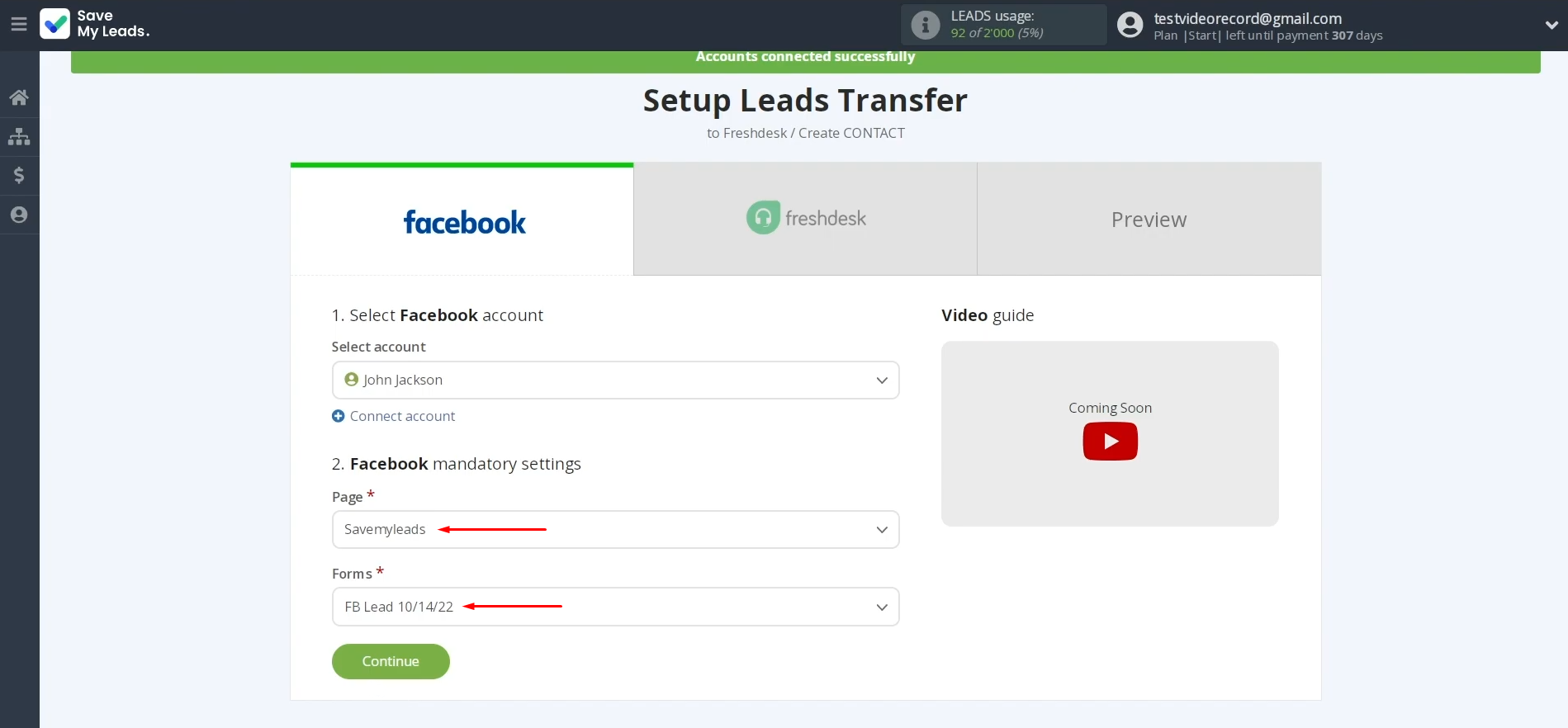Click the Connect account link
Image resolution: width=1568 pixels, height=728 pixels.
coord(402,416)
